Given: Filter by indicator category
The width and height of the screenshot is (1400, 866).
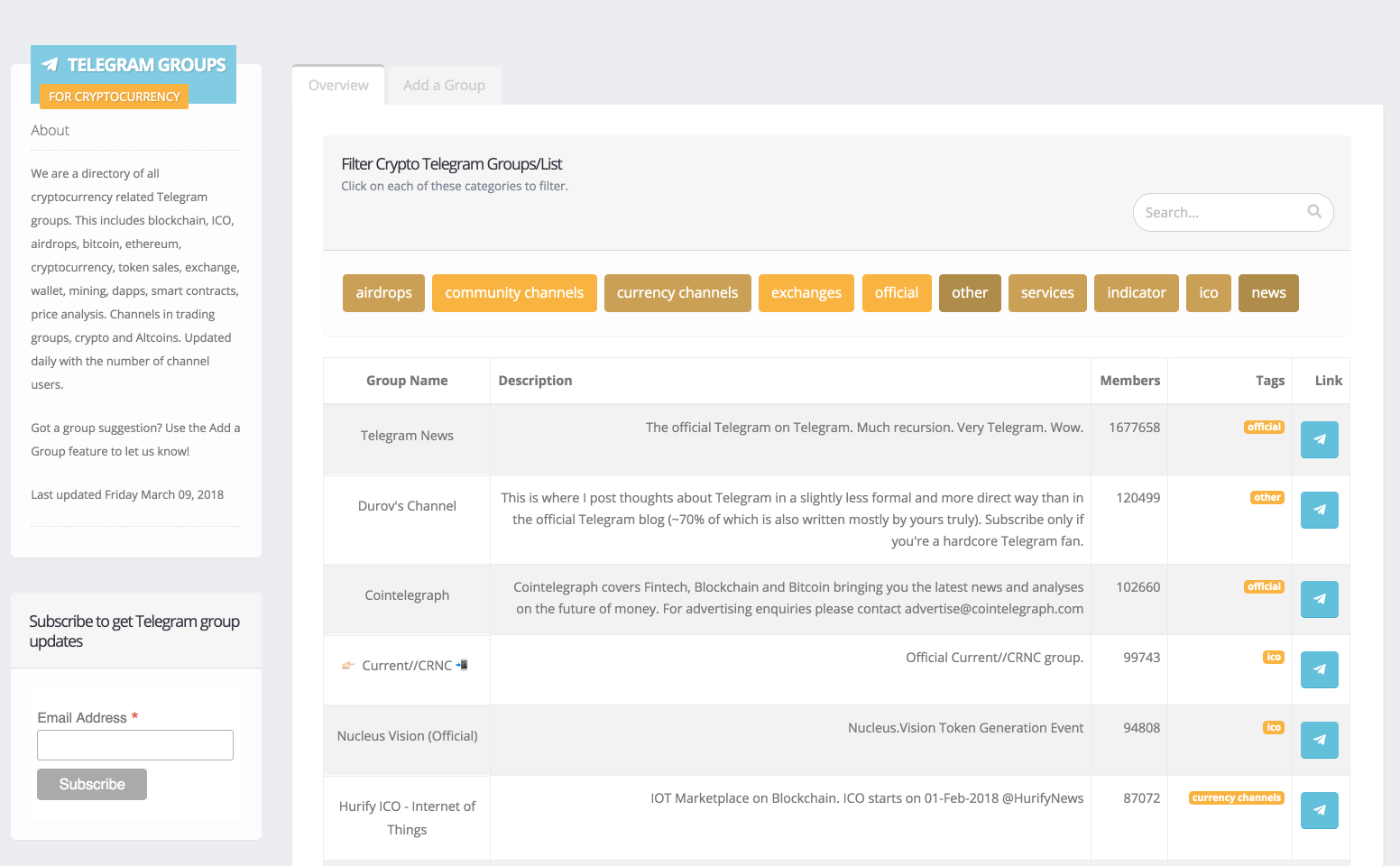Looking at the screenshot, I should click(1137, 293).
